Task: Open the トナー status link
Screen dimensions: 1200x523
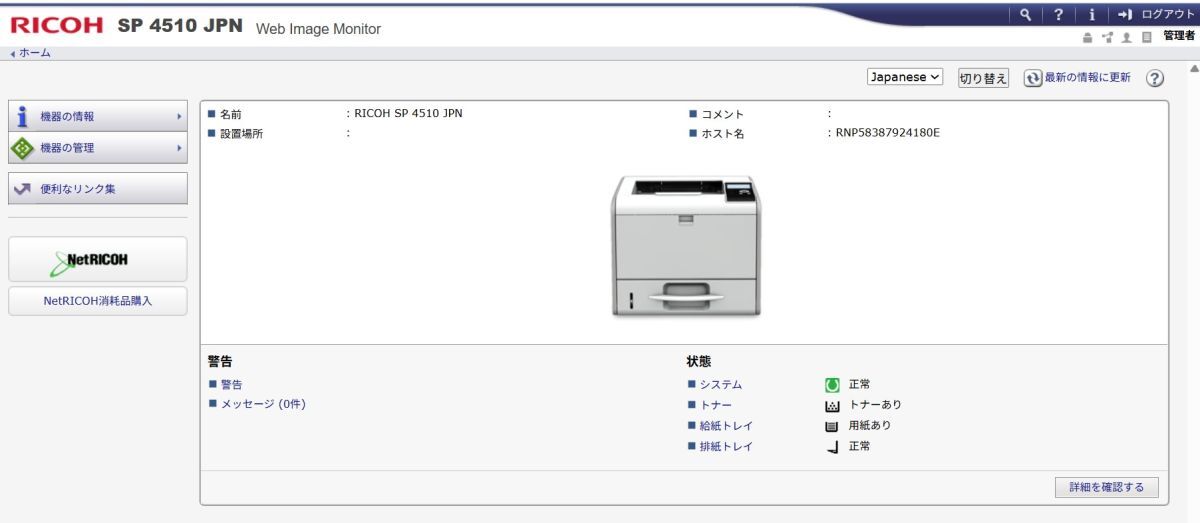Action: point(716,405)
